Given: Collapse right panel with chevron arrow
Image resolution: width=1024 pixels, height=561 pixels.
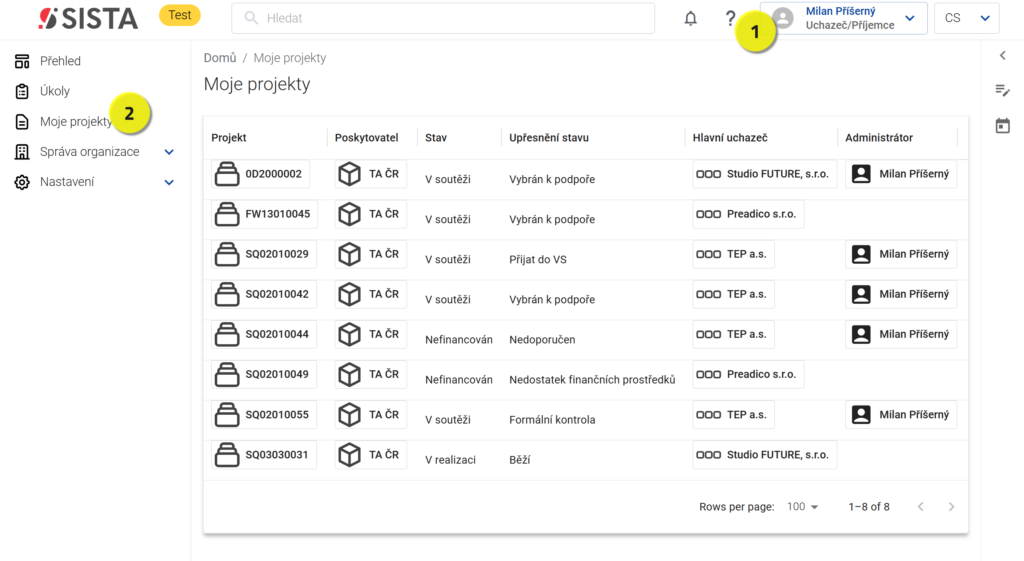Looking at the screenshot, I should [1002, 56].
